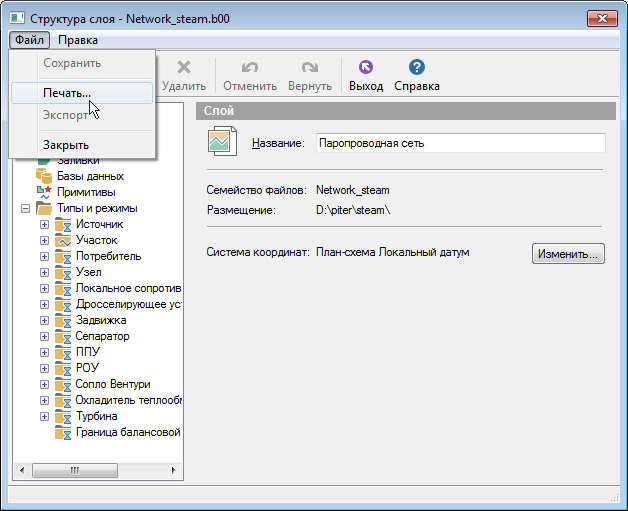Image resolution: width=628 pixels, height=511 pixels.
Task: Click the Отменить undo icon
Action: coord(250,67)
